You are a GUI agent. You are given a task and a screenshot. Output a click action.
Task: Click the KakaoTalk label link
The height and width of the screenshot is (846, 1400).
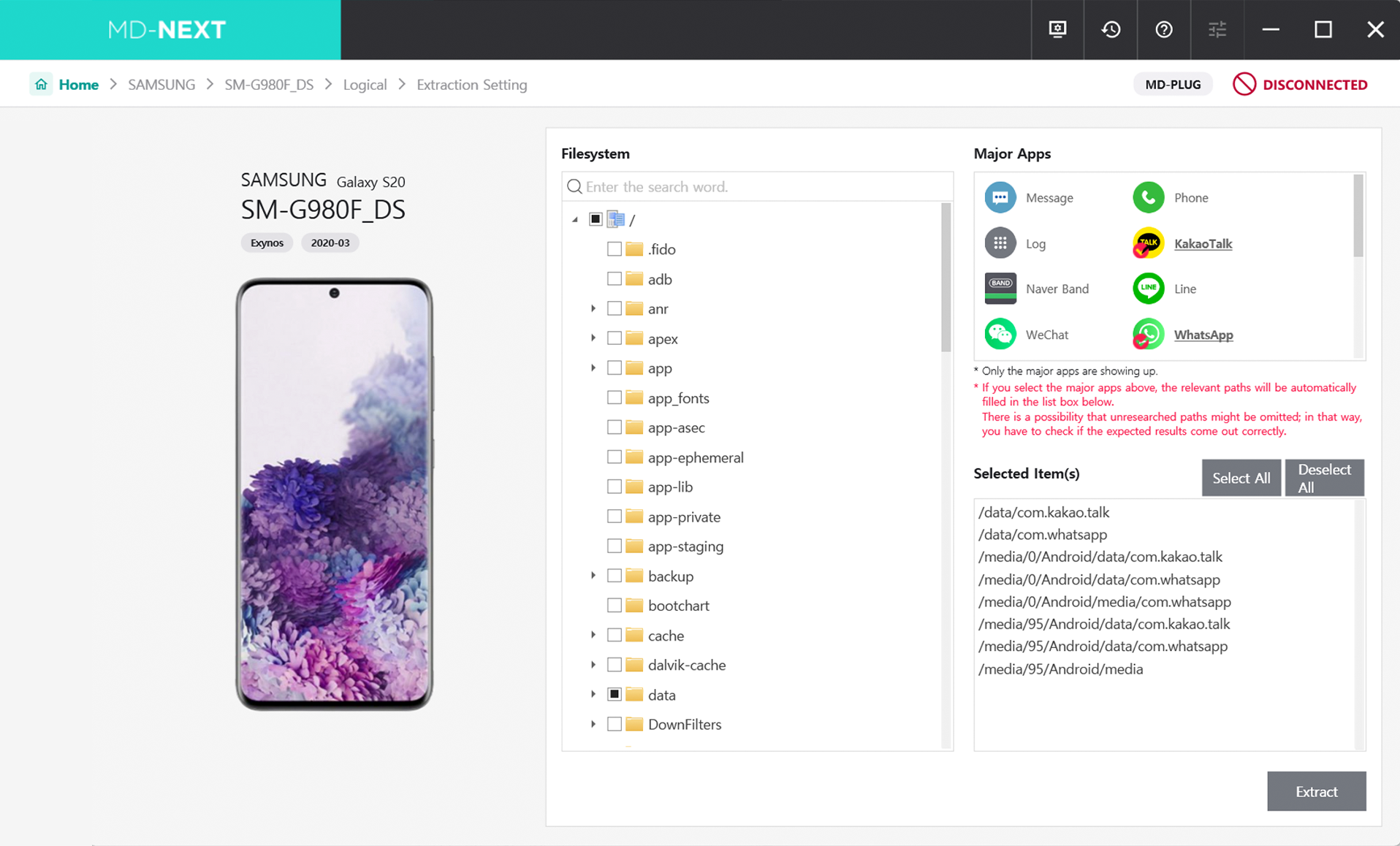pyautogui.click(x=1203, y=243)
